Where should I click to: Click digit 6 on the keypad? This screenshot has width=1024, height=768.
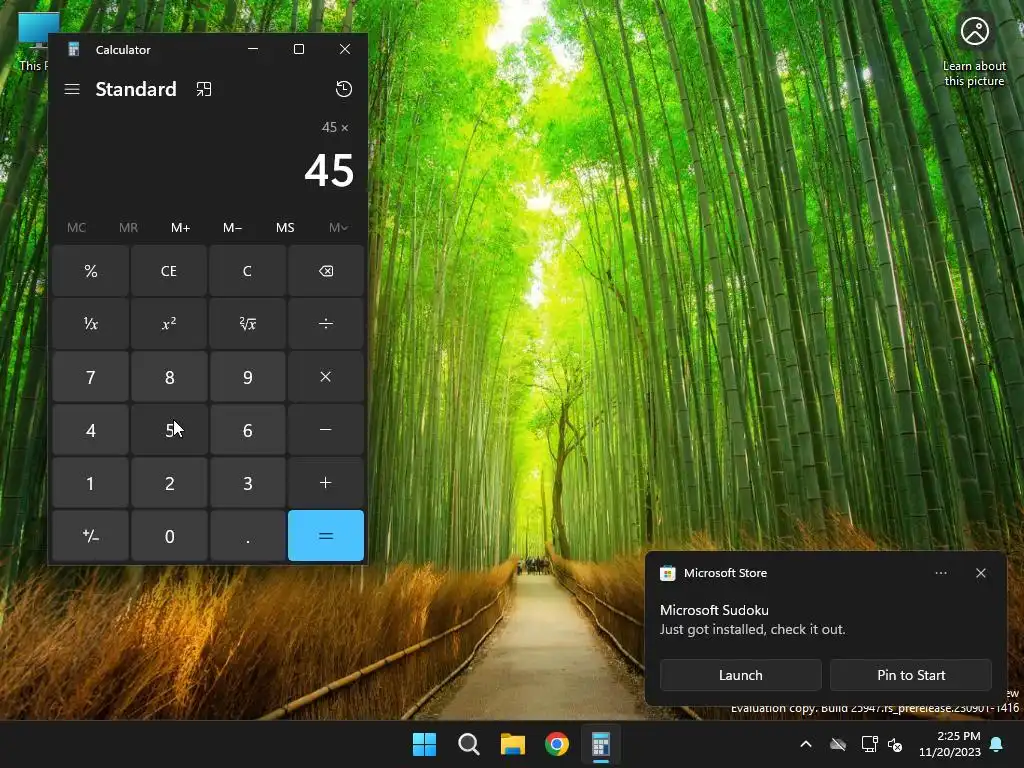click(248, 430)
